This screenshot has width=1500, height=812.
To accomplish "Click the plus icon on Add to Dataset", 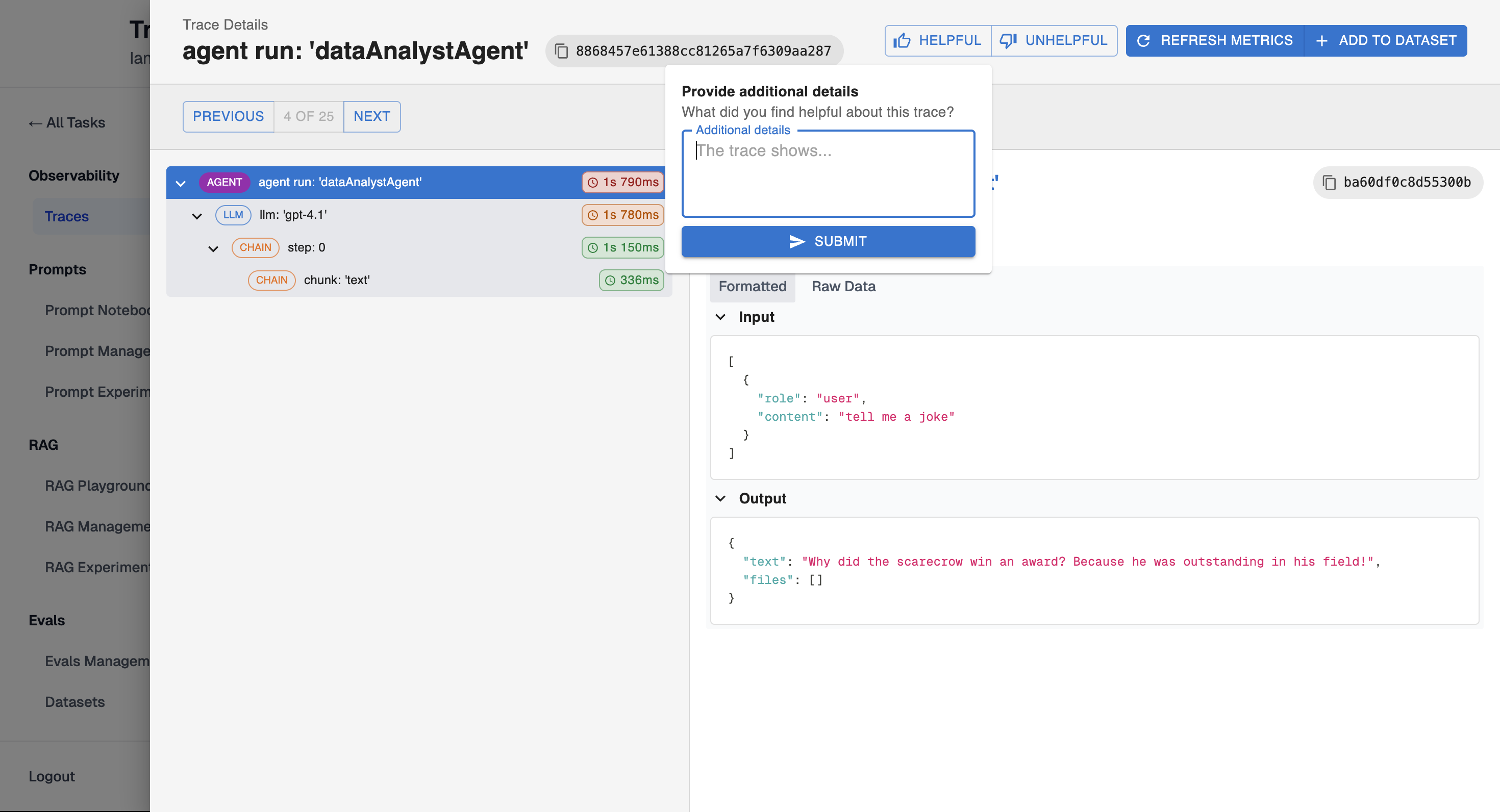I will click(x=1322, y=41).
